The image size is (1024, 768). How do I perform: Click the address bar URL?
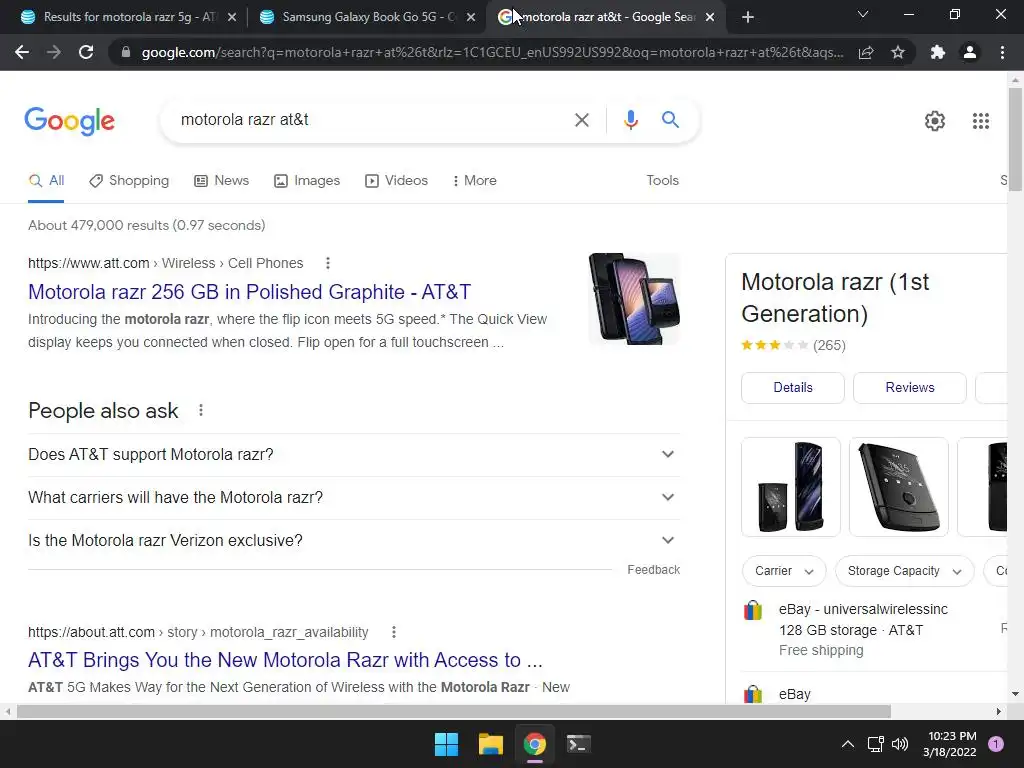[x=492, y=52]
